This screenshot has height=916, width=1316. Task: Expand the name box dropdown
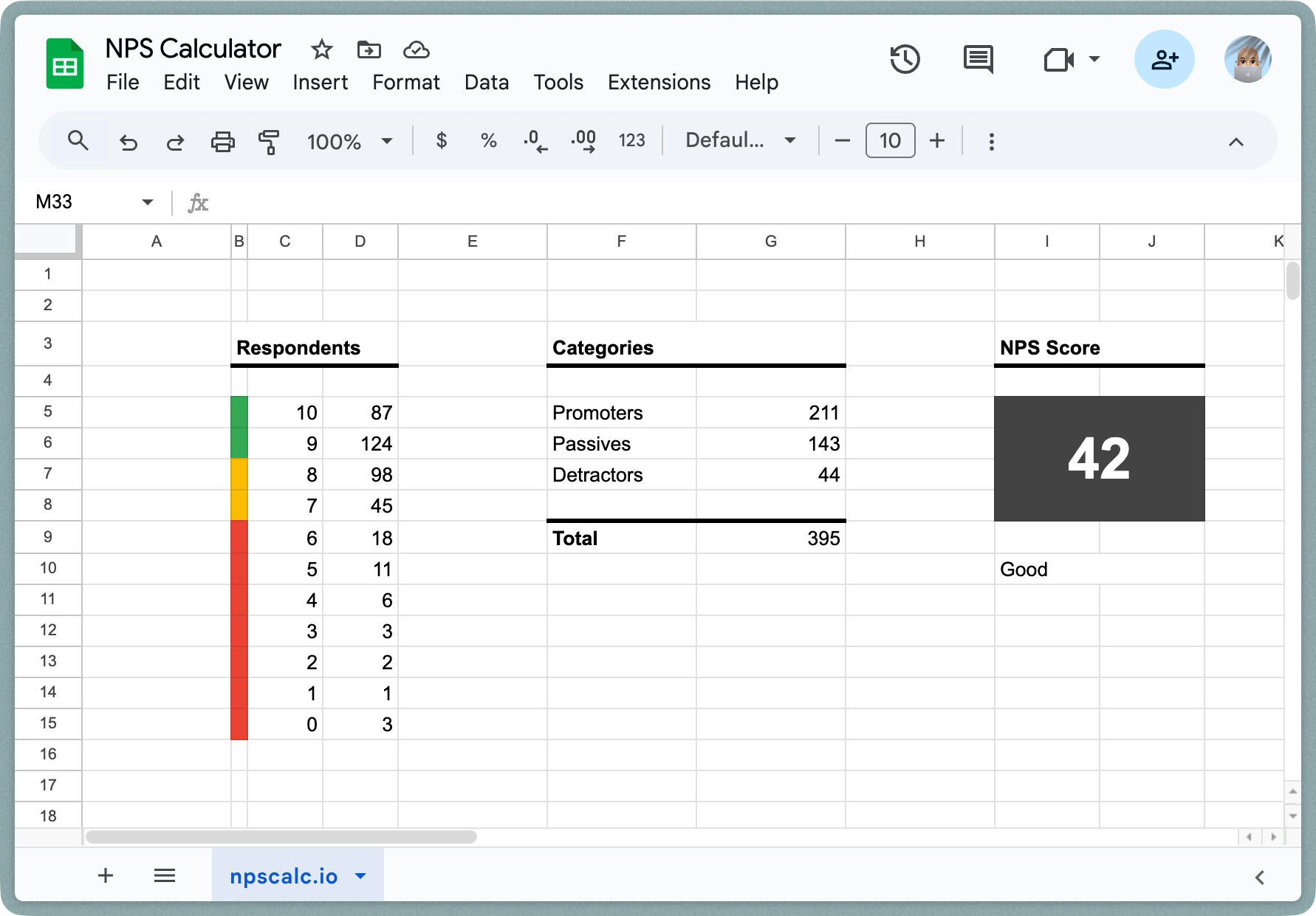point(146,202)
